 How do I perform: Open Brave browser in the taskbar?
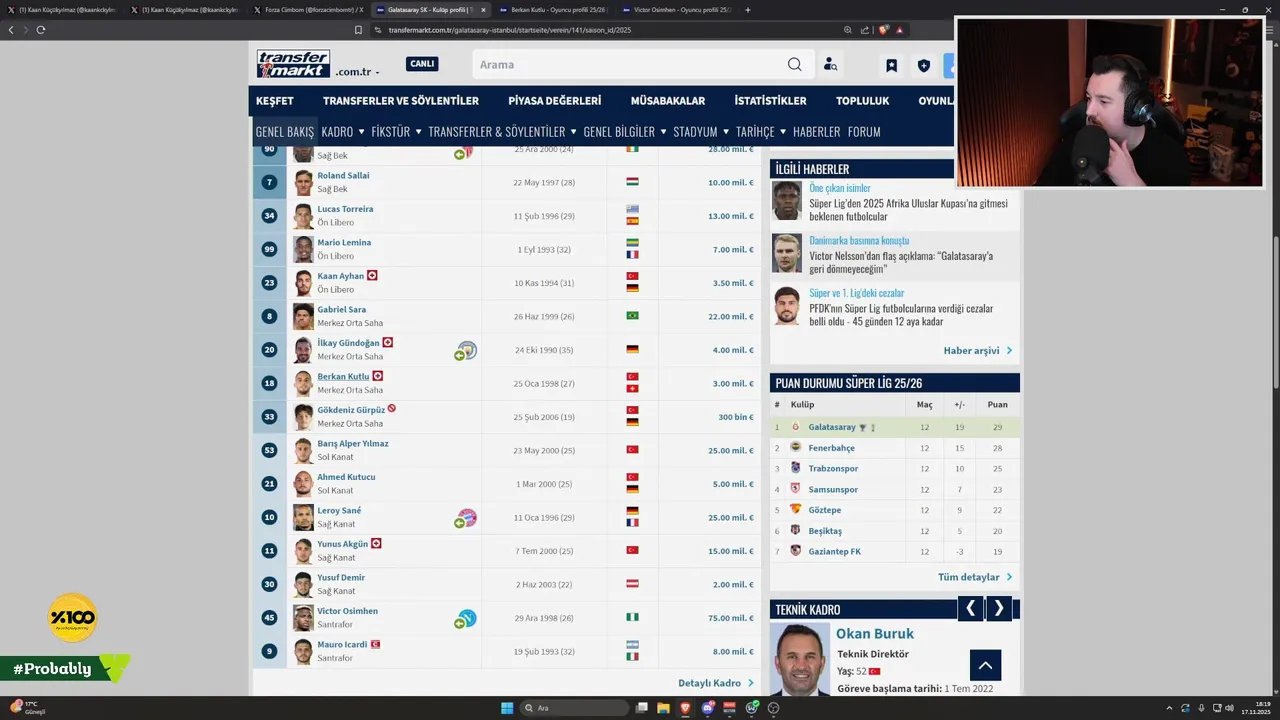pos(686,708)
